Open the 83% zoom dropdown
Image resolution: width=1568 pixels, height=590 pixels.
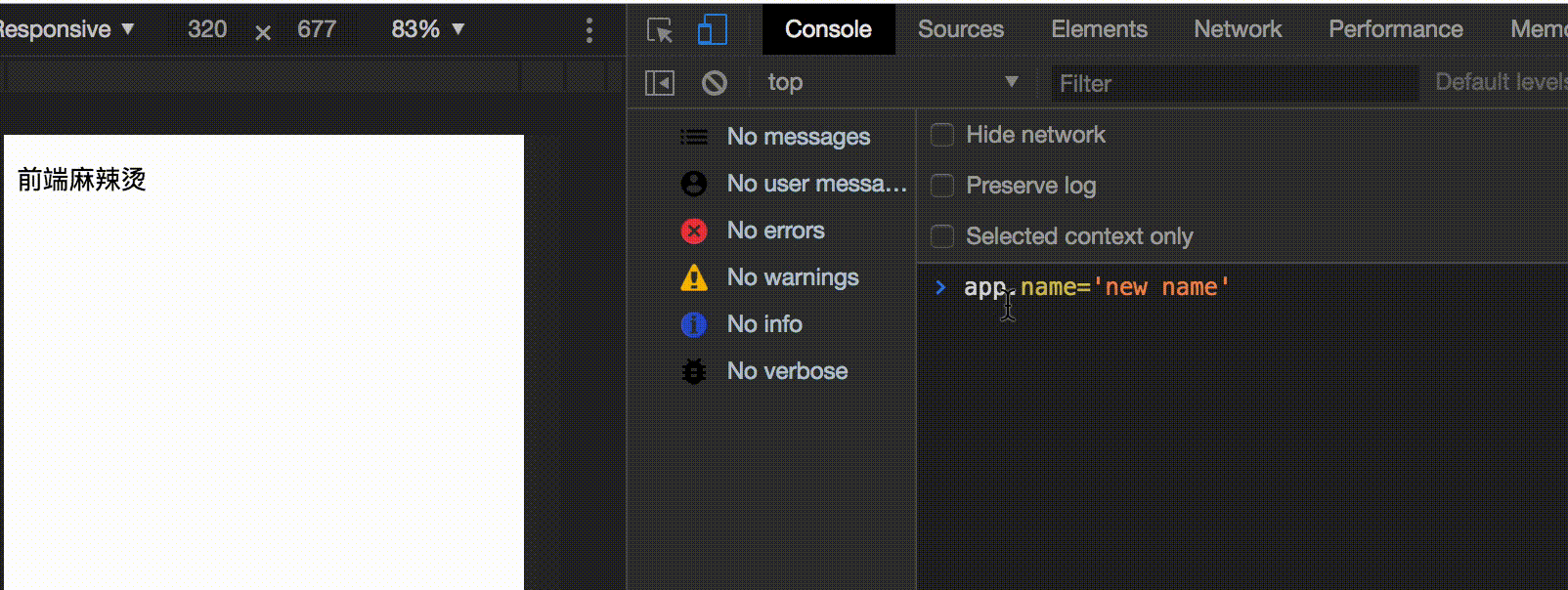click(427, 29)
